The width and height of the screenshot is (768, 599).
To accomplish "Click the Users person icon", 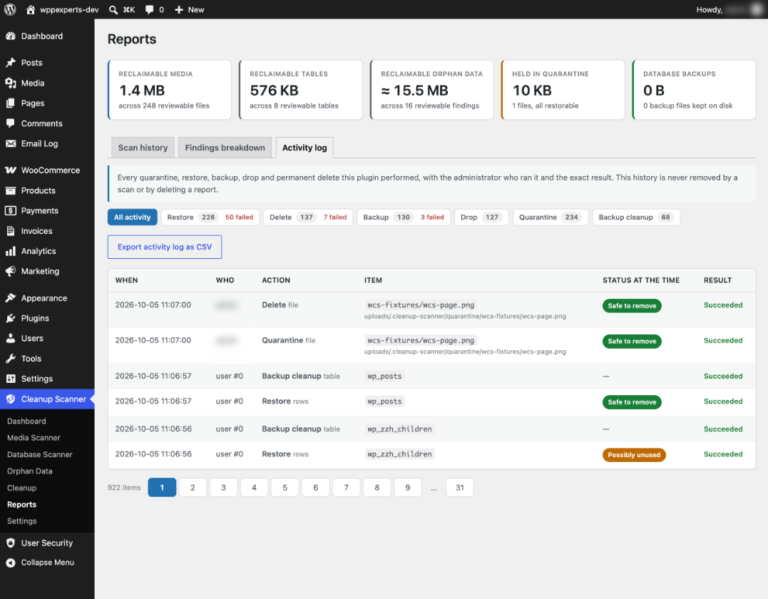I will (x=10, y=338).
